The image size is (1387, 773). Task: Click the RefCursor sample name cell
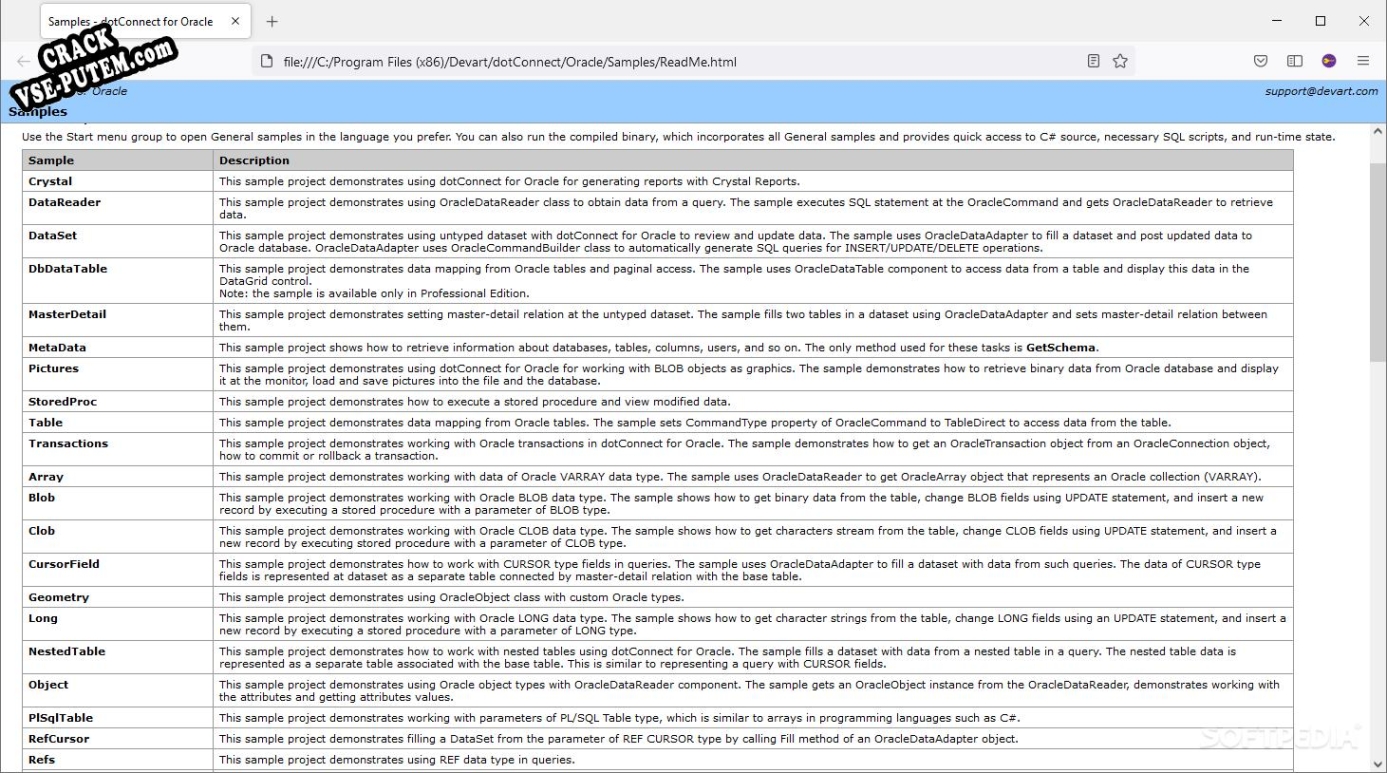[118, 739]
